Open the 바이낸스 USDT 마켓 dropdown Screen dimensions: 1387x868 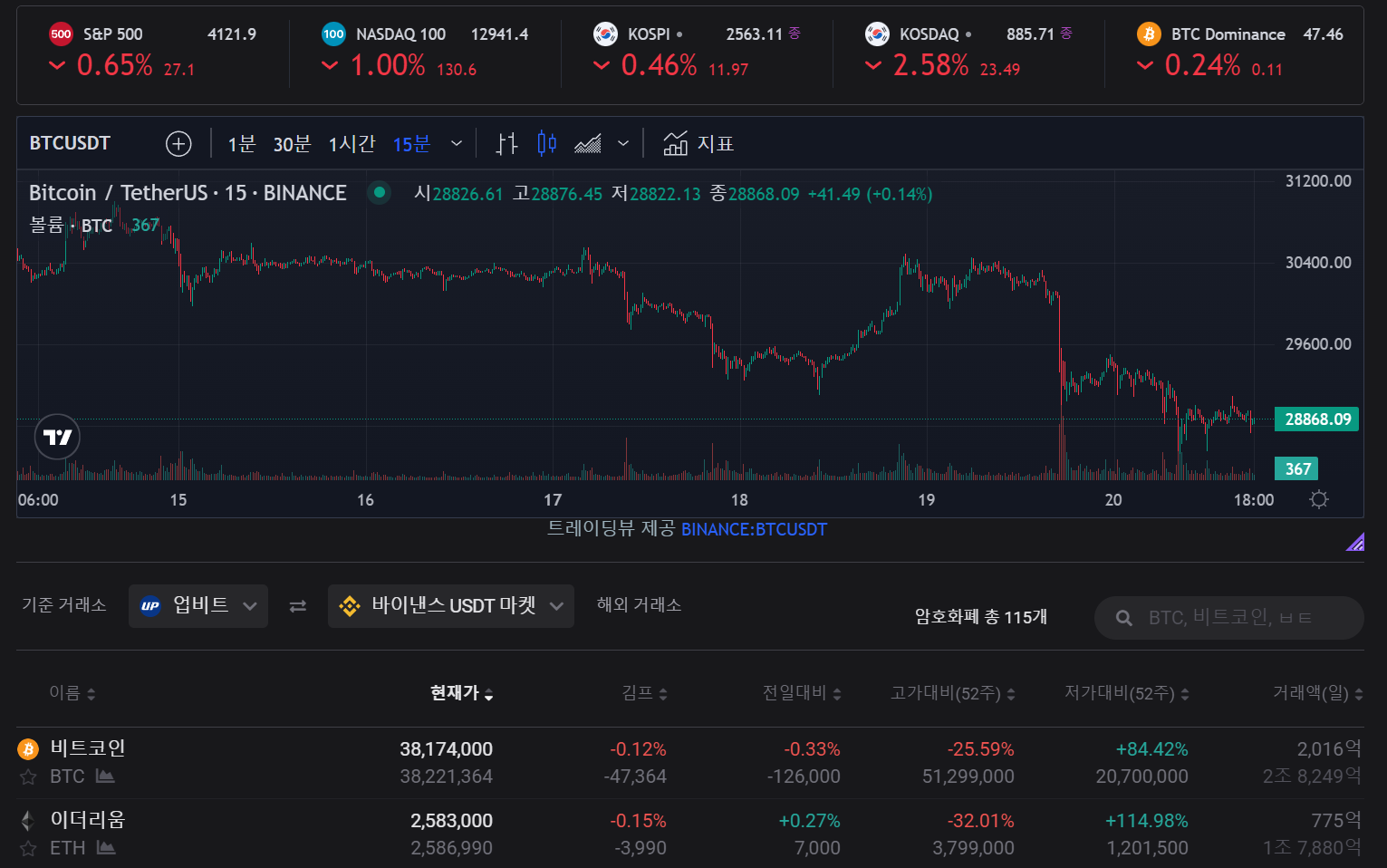(451, 606)
